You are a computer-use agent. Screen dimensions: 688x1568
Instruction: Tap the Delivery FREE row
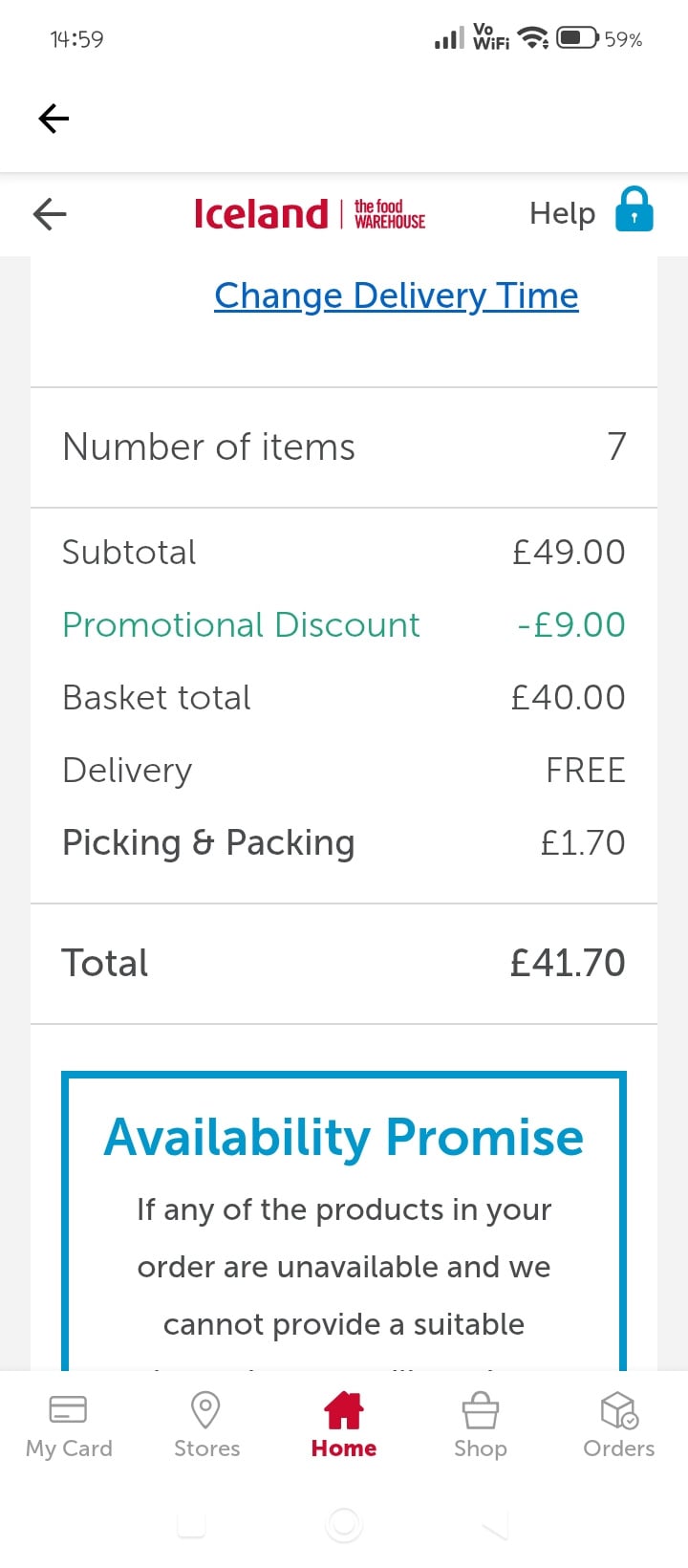[344, 770]
